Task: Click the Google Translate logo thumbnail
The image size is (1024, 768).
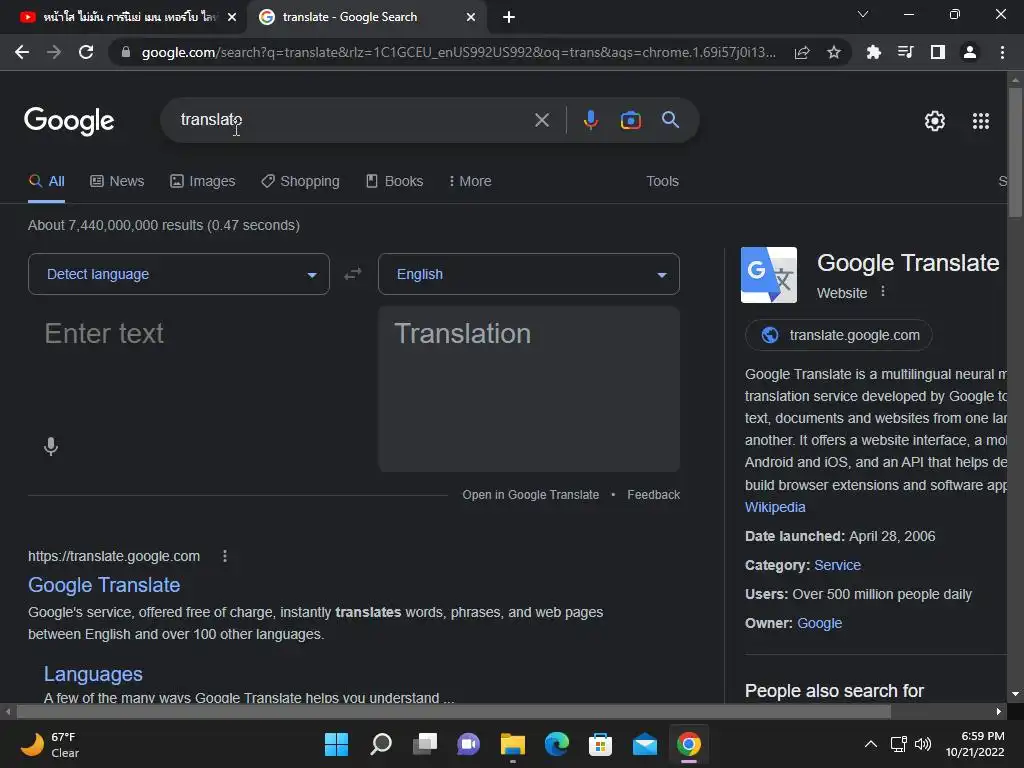Action: (769, 274)
